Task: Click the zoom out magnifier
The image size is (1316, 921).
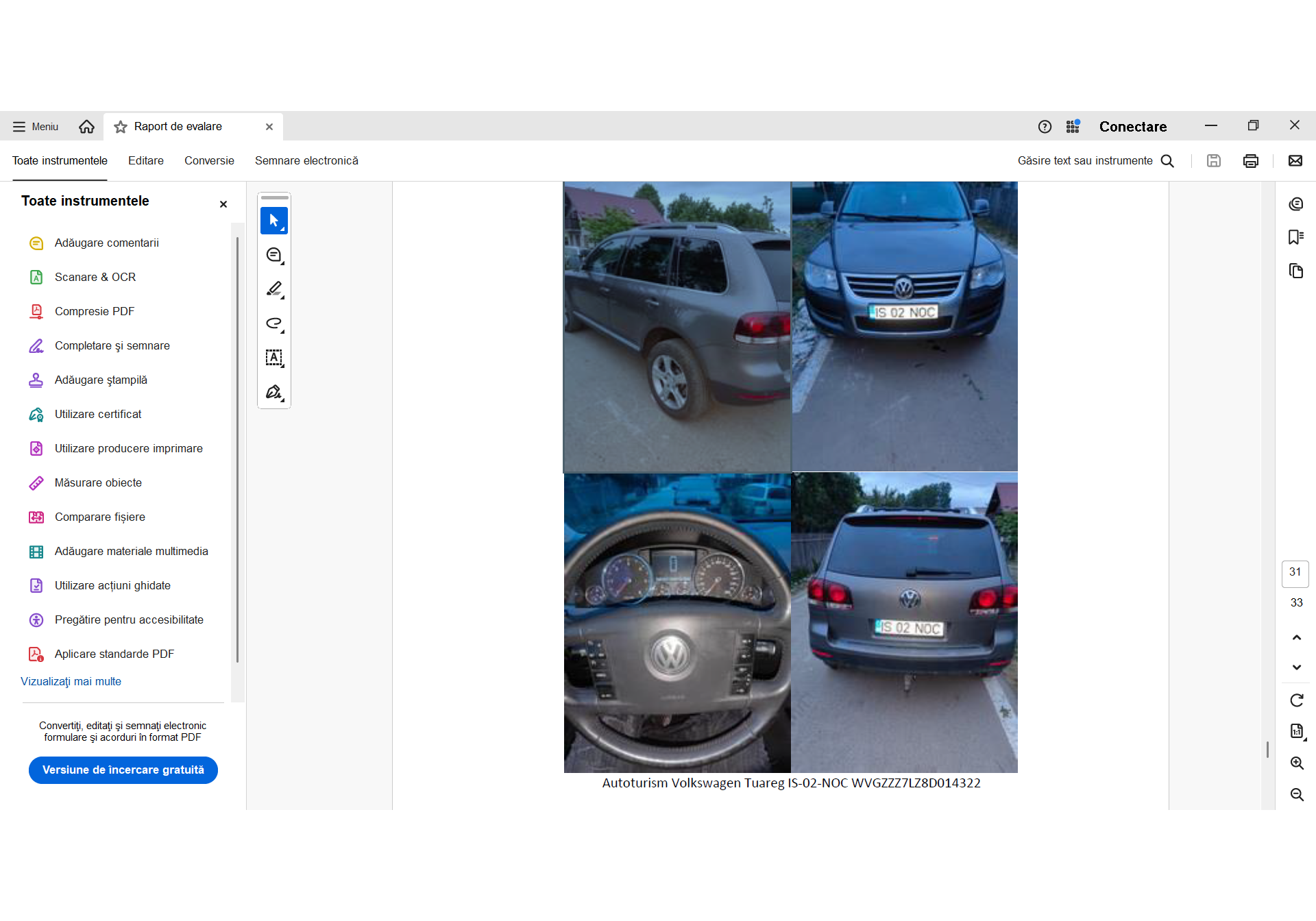Action: click(1296, 795)
